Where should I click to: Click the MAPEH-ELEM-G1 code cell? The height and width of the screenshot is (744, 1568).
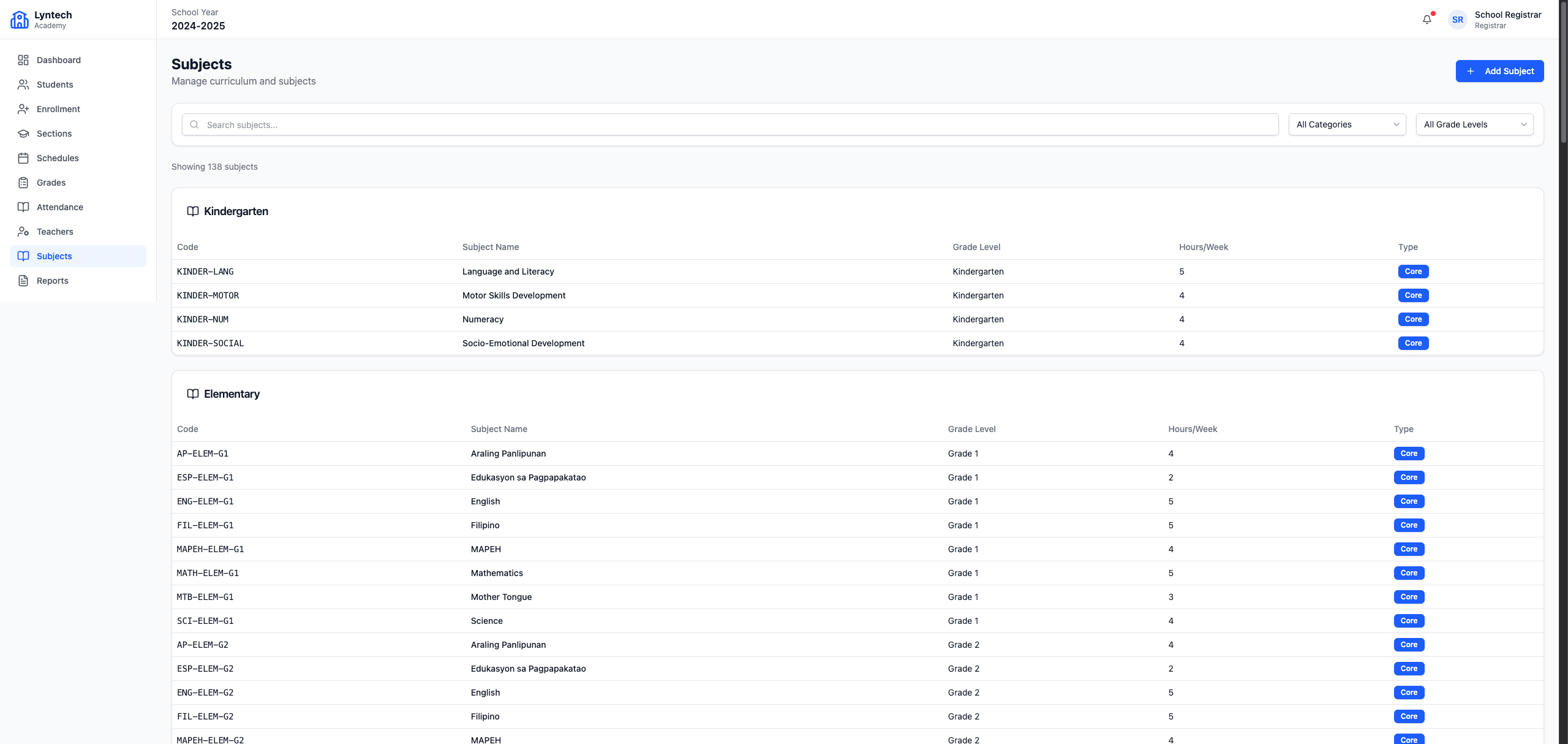tap(210, 549)
